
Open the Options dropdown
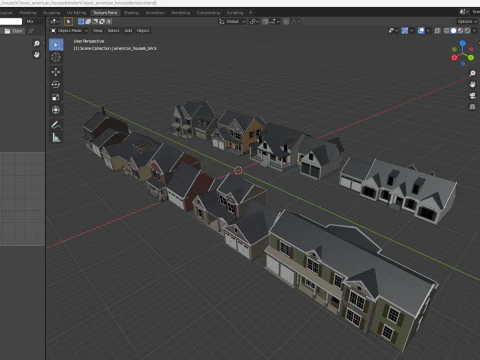click(x=467, y=22)
